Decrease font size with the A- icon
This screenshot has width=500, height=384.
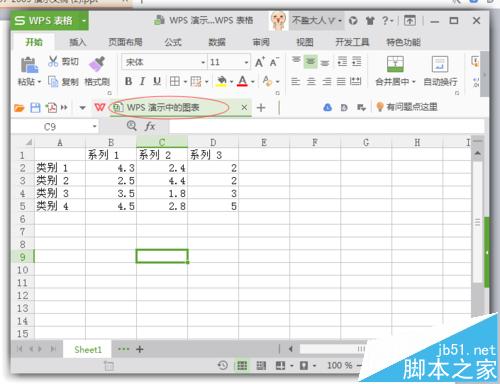[x=274, y=62]
